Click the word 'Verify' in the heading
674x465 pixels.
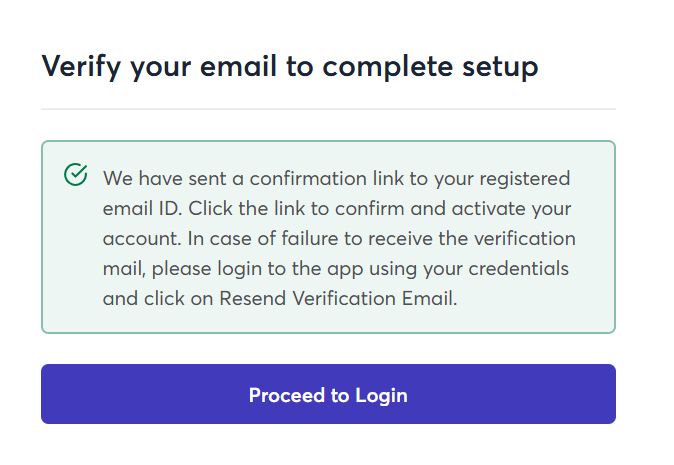coord(78,66)
